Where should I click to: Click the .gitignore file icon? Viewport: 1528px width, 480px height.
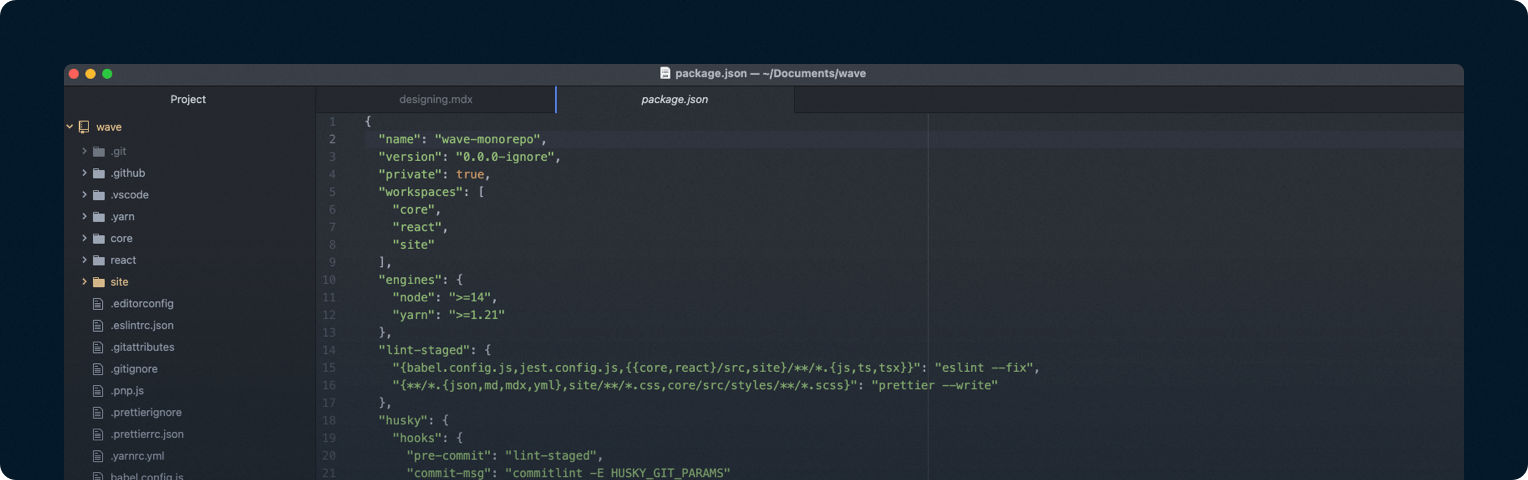pos(98,370)
